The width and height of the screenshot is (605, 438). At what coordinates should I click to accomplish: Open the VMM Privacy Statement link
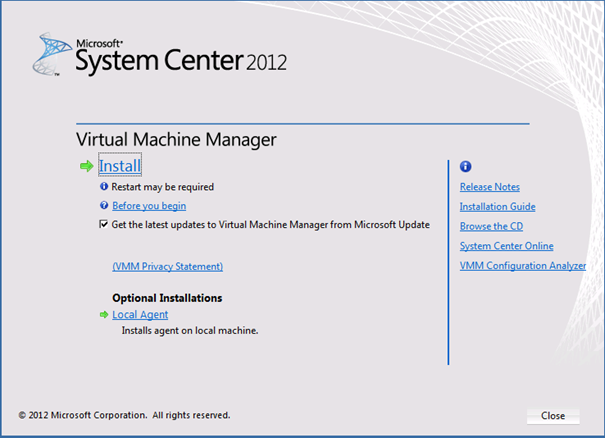click(x=167, y=266)
